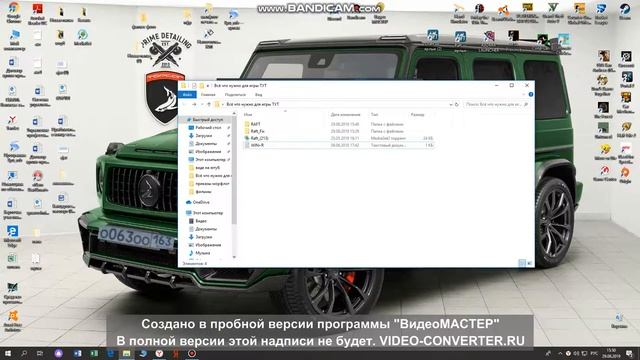
Task: Expand the ribbon with the chevron
Action: pos(524,95)
